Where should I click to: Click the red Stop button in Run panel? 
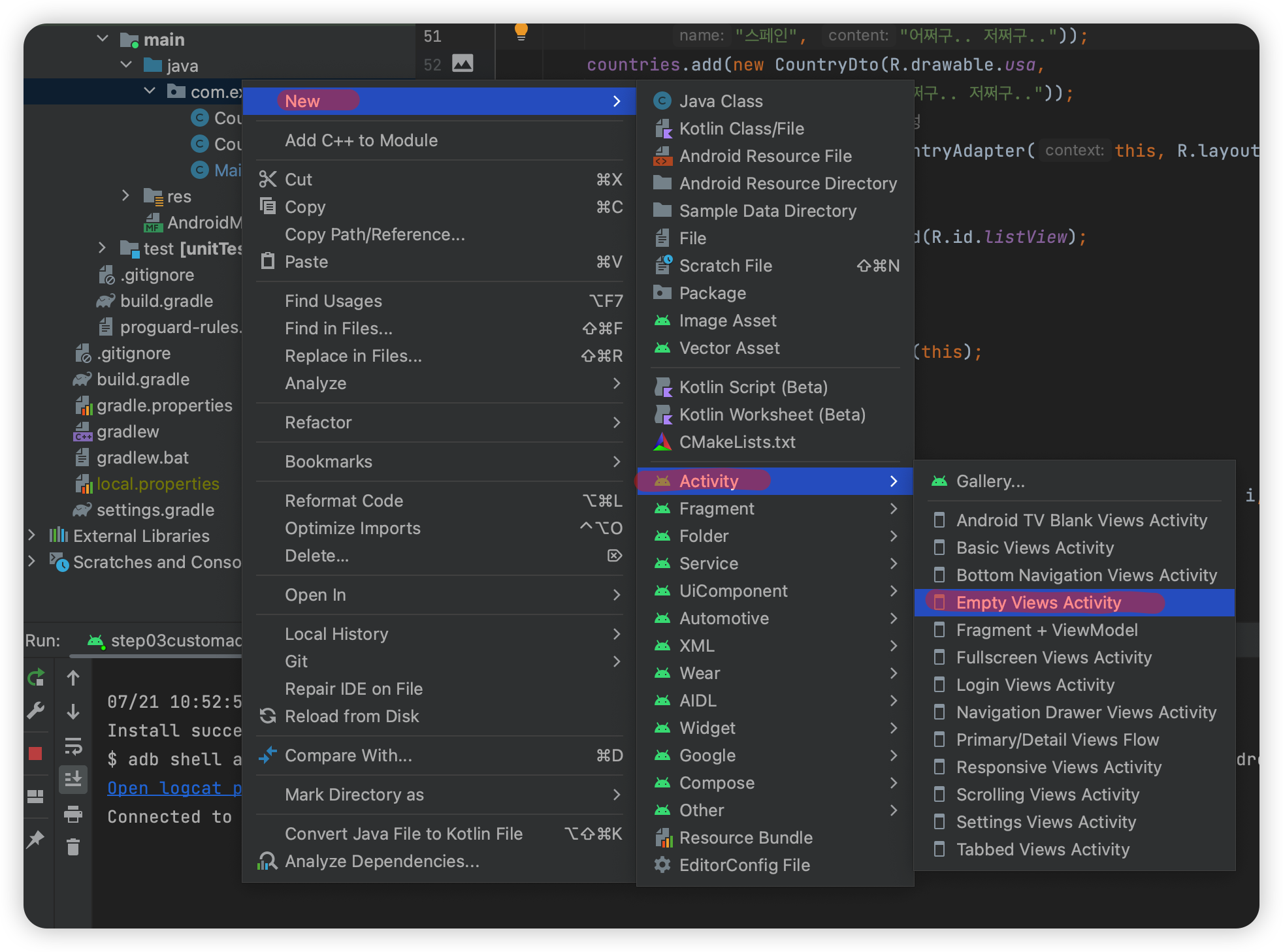36,754
